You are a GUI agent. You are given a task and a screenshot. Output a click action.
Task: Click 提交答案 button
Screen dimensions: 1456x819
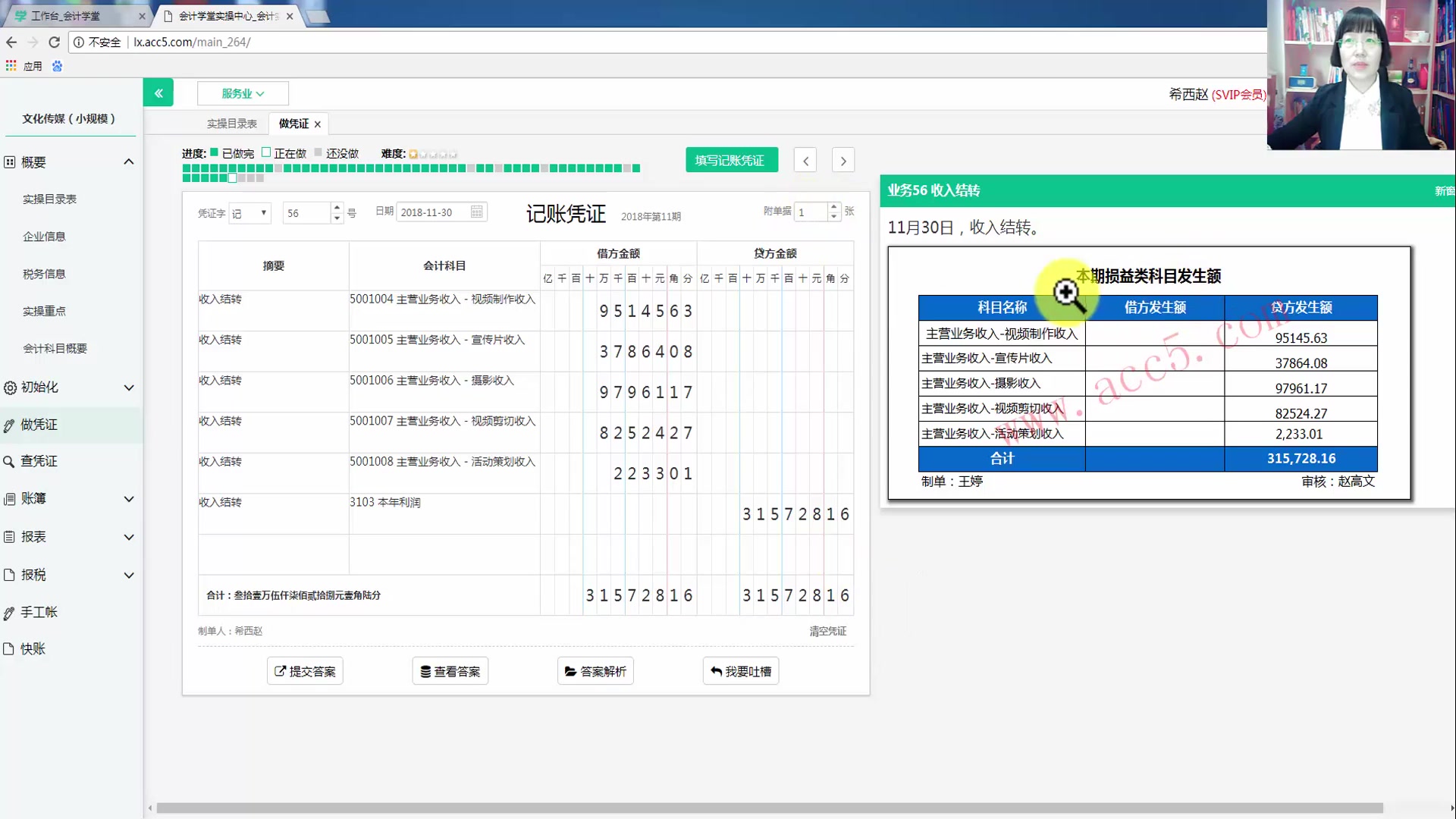tap(305, 671)
